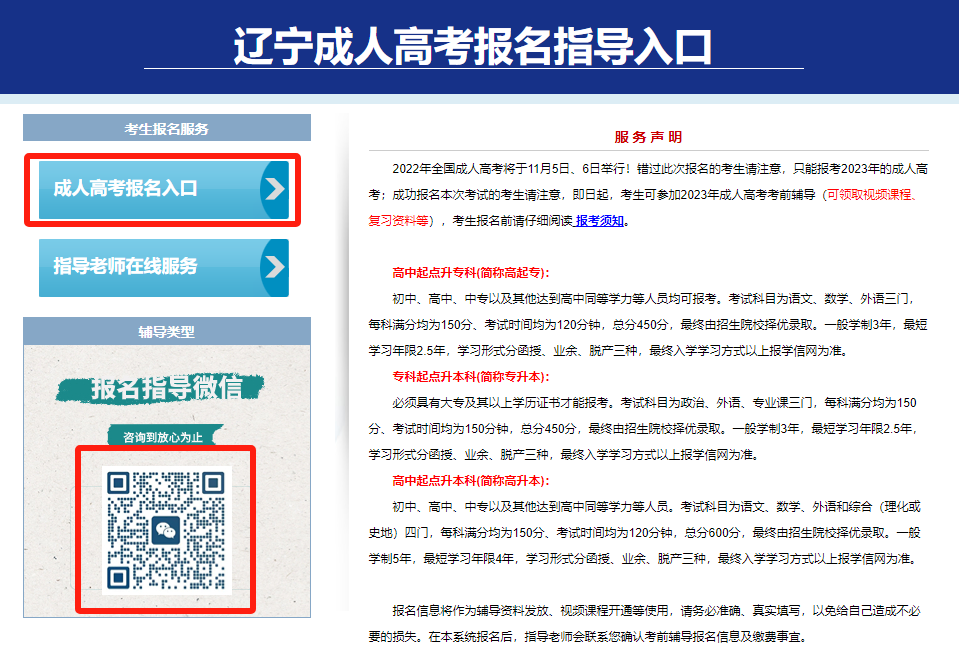Click the line starting 2022年全国成人高考将于11月5日
959x652 pixels.
tap(660, 169)
